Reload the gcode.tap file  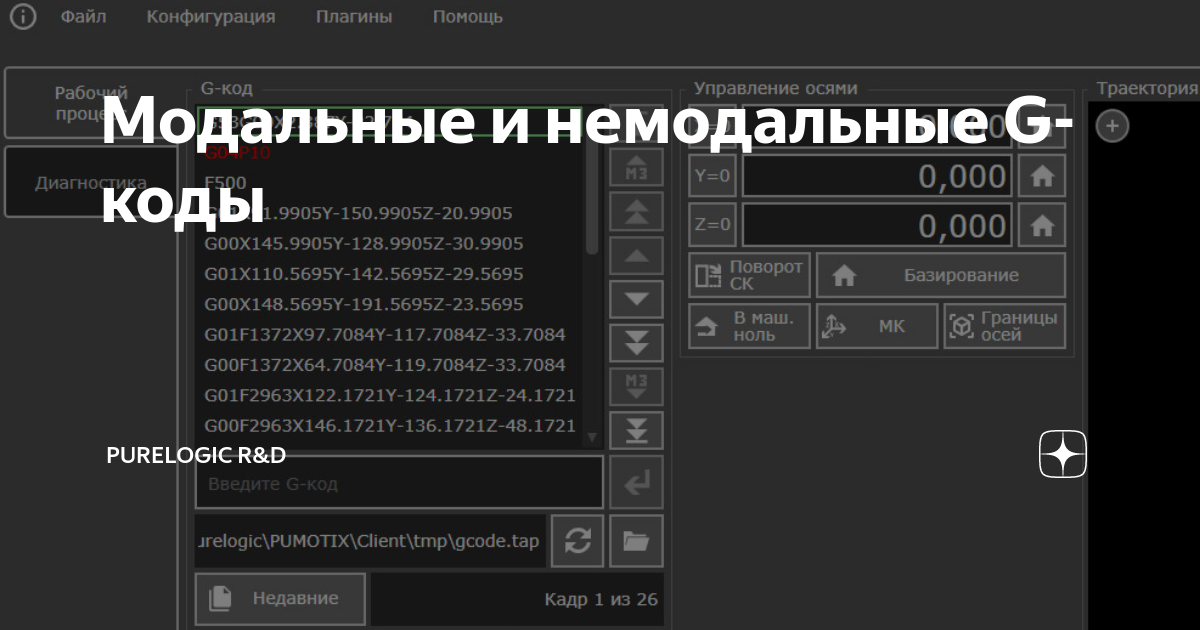tap(578, 541)
